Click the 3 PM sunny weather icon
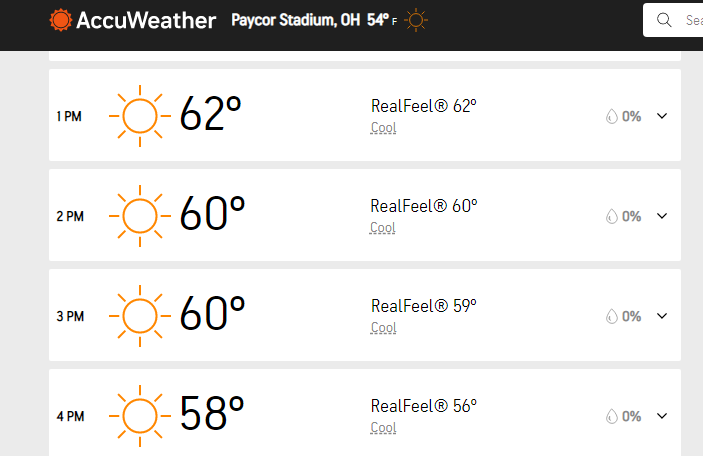The image size is (703, 456). coord(140,316)
